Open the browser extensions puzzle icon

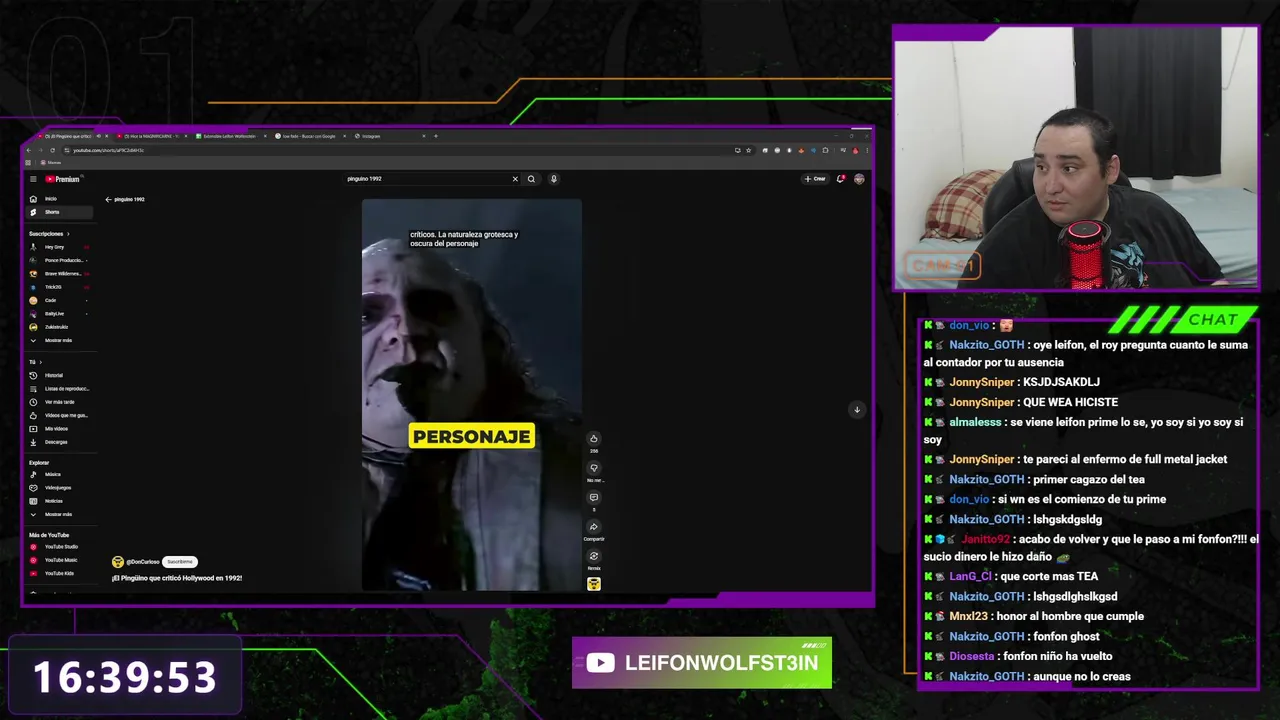pyautogui.click(x=825, y=150)
